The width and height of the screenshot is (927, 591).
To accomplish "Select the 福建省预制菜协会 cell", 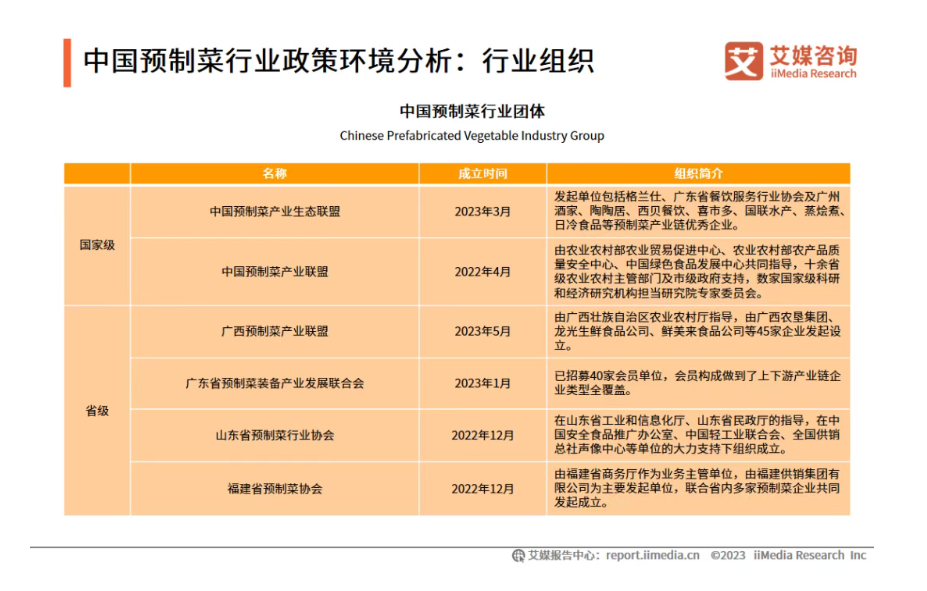I will (274, 489).
